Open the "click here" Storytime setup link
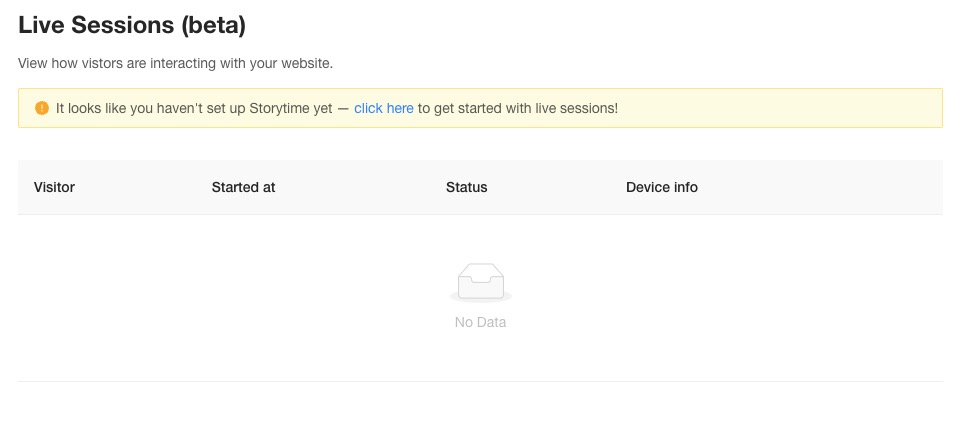The image size is (965, 421). coord(383,108)
